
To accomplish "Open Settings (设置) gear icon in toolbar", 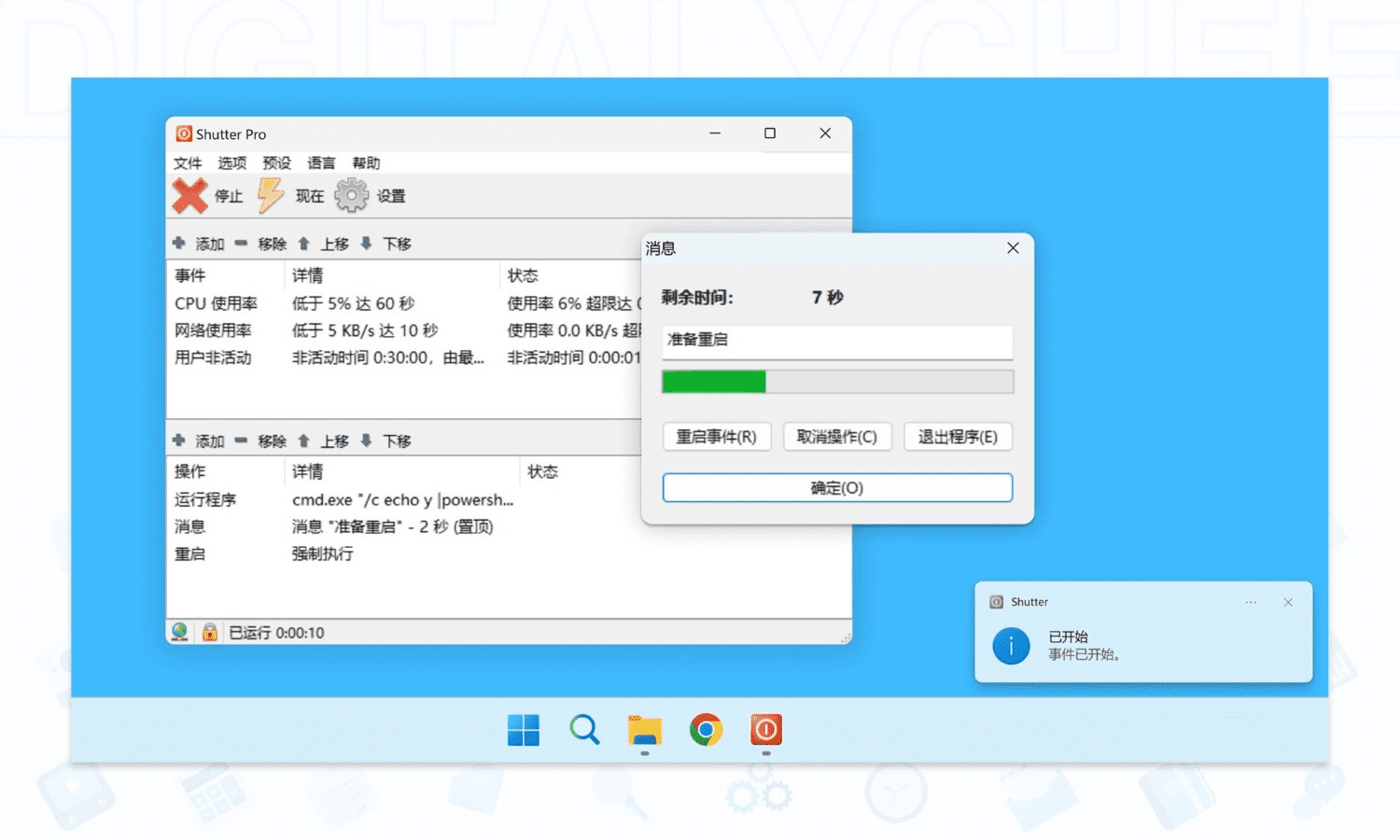I will click(x=351, y=196).
